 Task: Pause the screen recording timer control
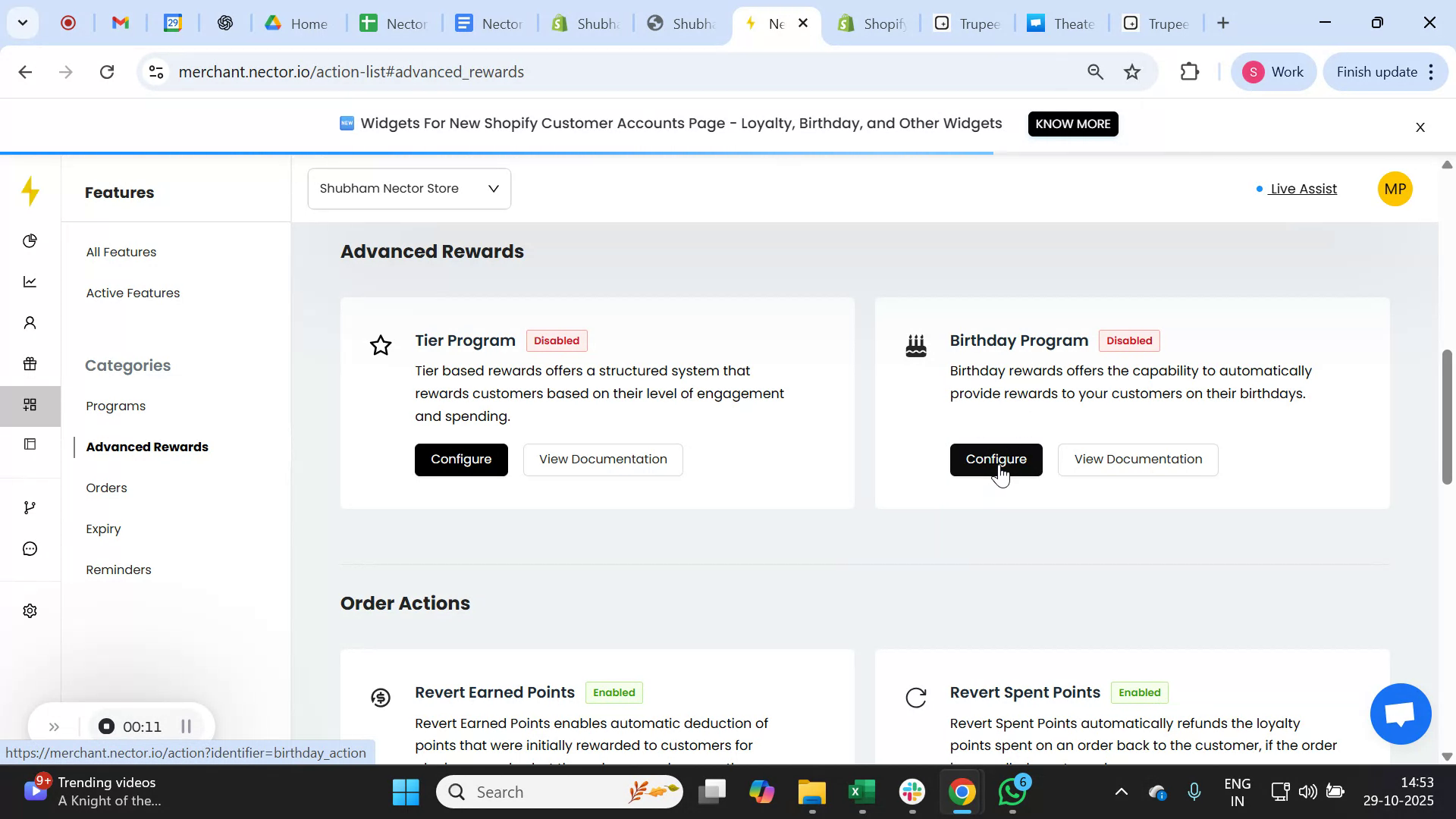187,726
